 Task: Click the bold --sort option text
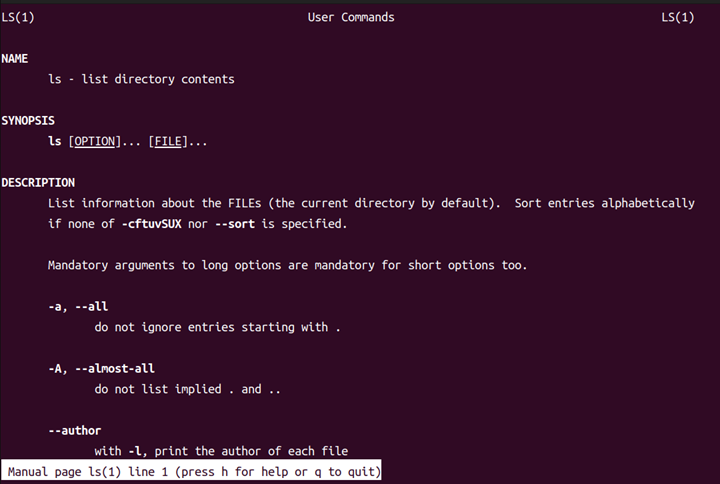click(235, 224)
